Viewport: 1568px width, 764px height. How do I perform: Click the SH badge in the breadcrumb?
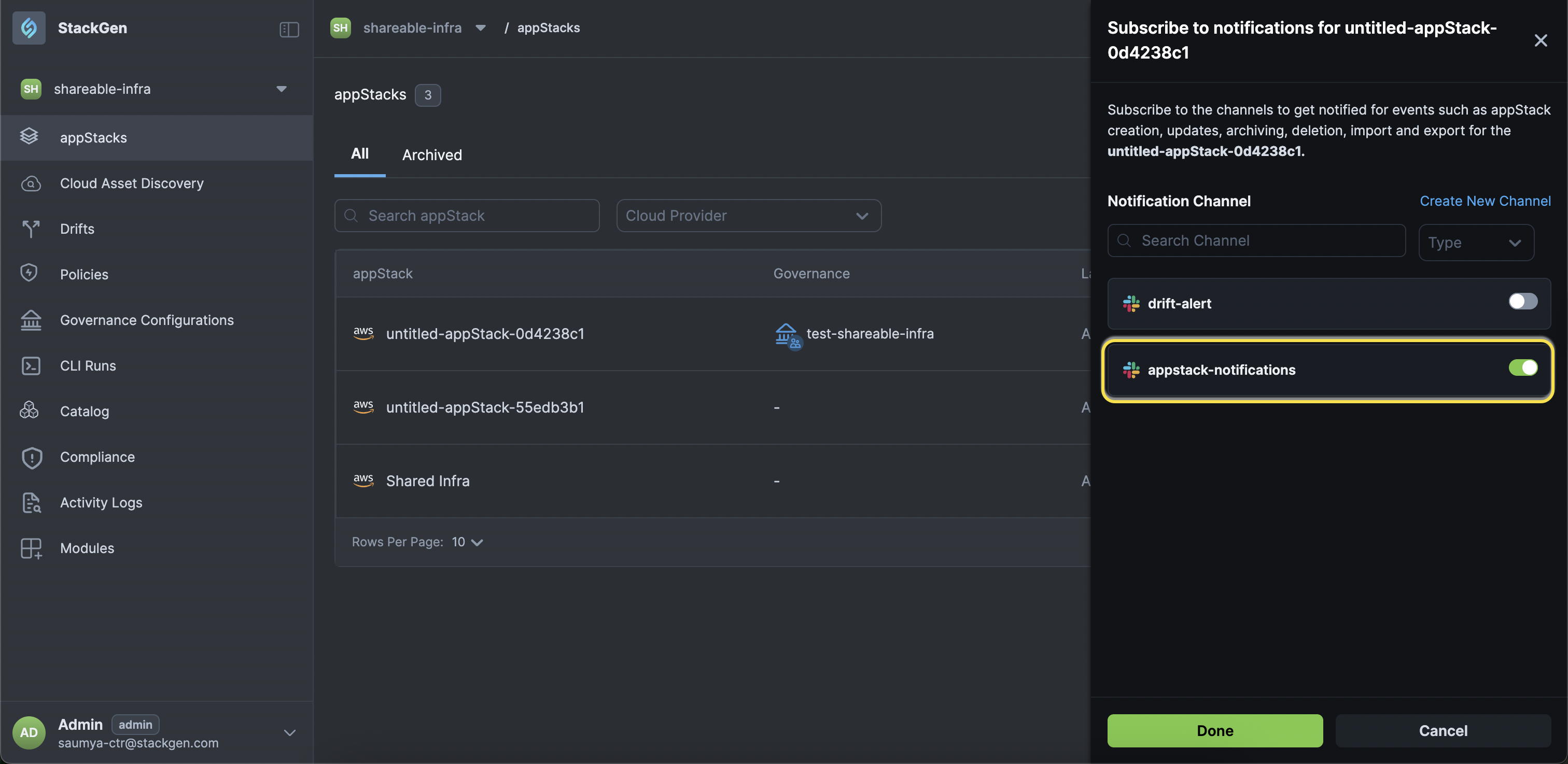coord(340,28)
